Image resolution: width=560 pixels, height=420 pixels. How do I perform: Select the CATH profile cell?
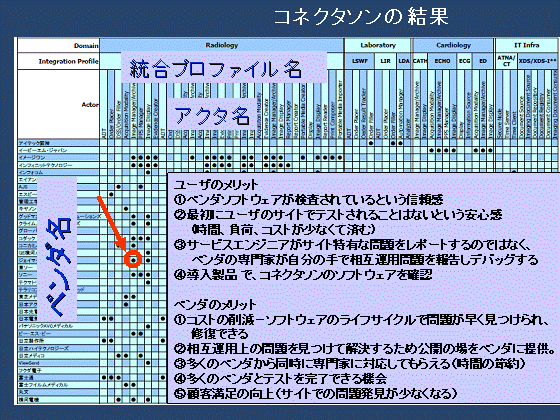pos(420,61)
